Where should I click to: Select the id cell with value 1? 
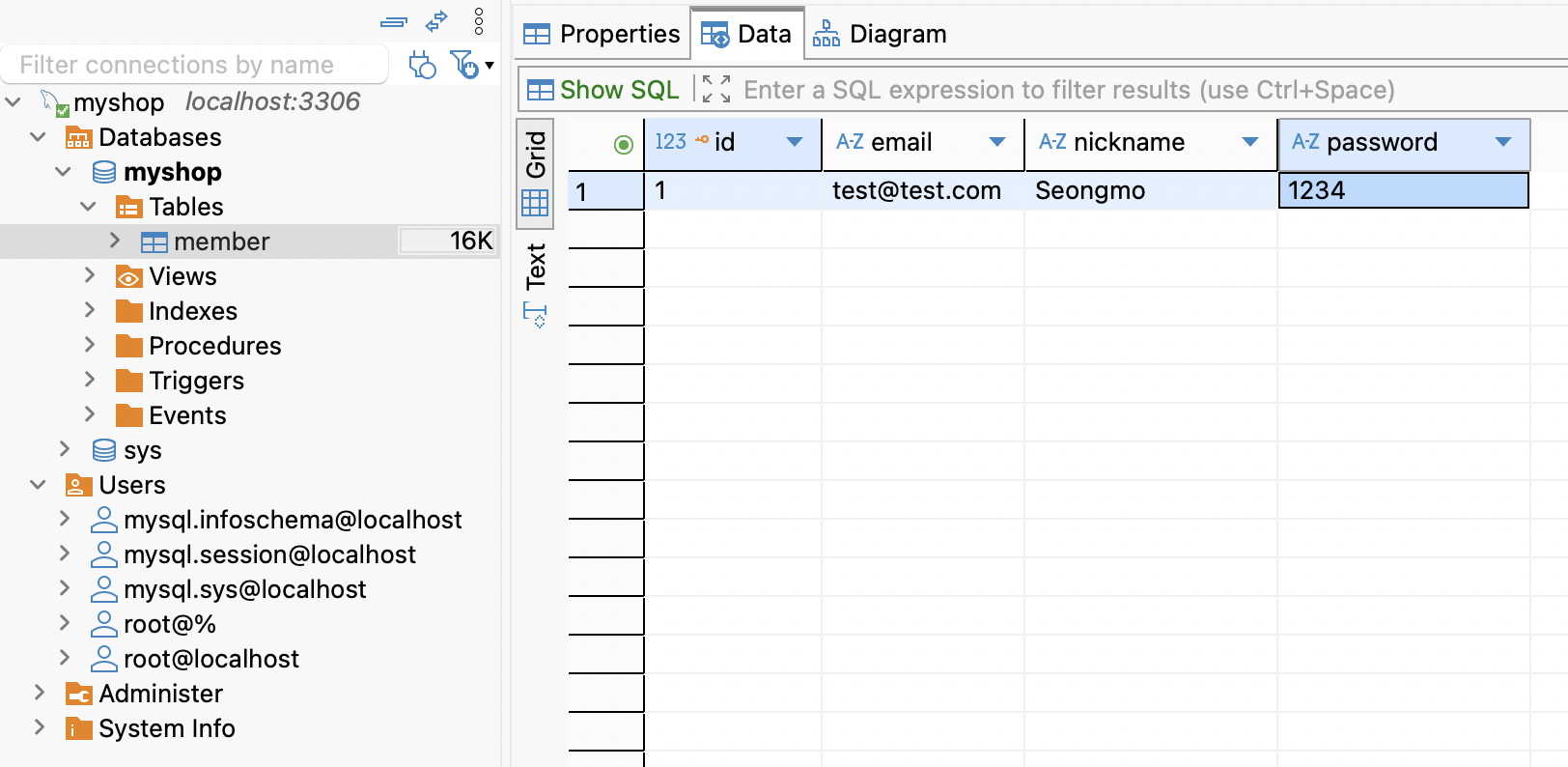733,190
